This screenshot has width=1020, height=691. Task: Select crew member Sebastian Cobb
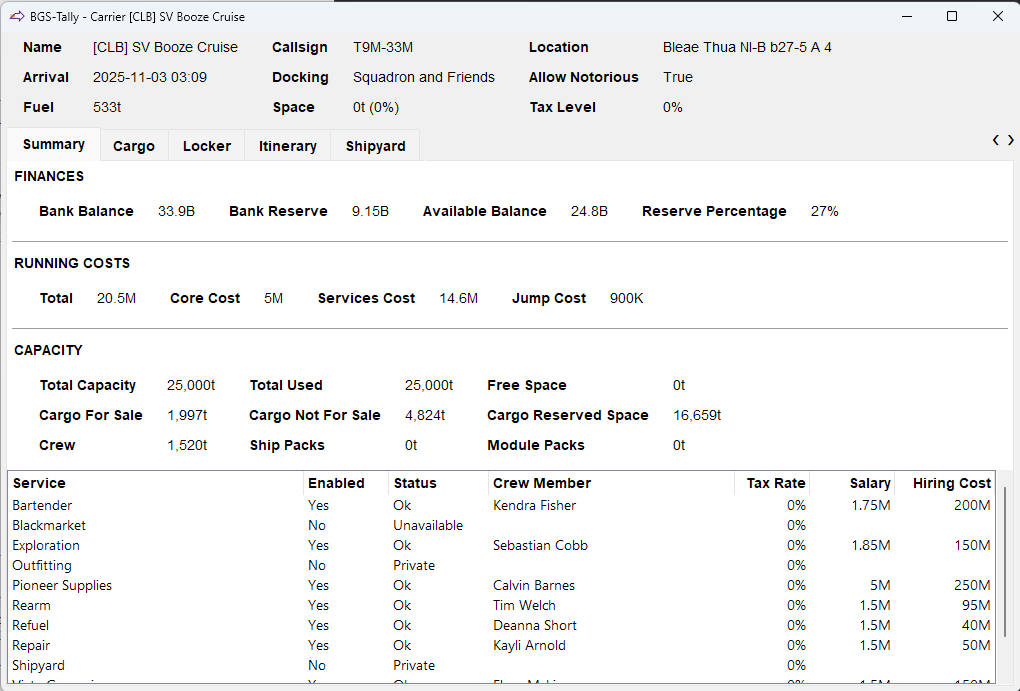coord(540,545)
